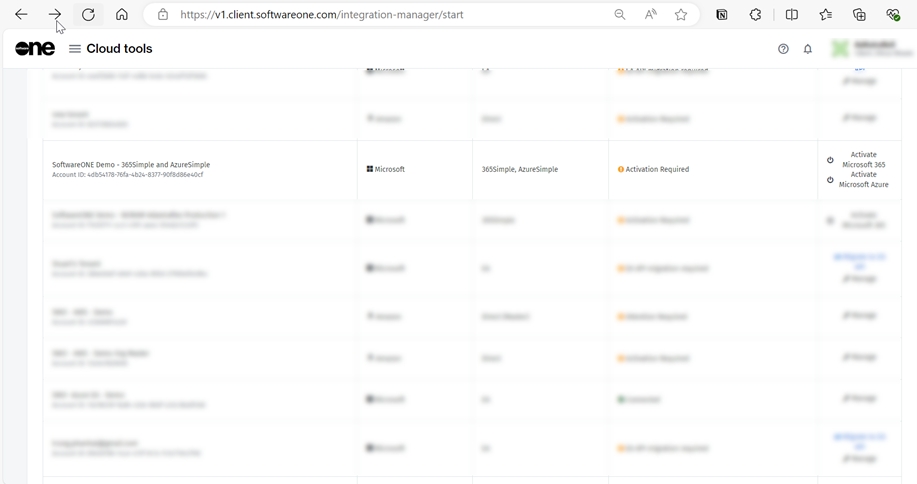Open the notifications bell
This screenshot has width=917, height=484.
[x=808, y=49]
